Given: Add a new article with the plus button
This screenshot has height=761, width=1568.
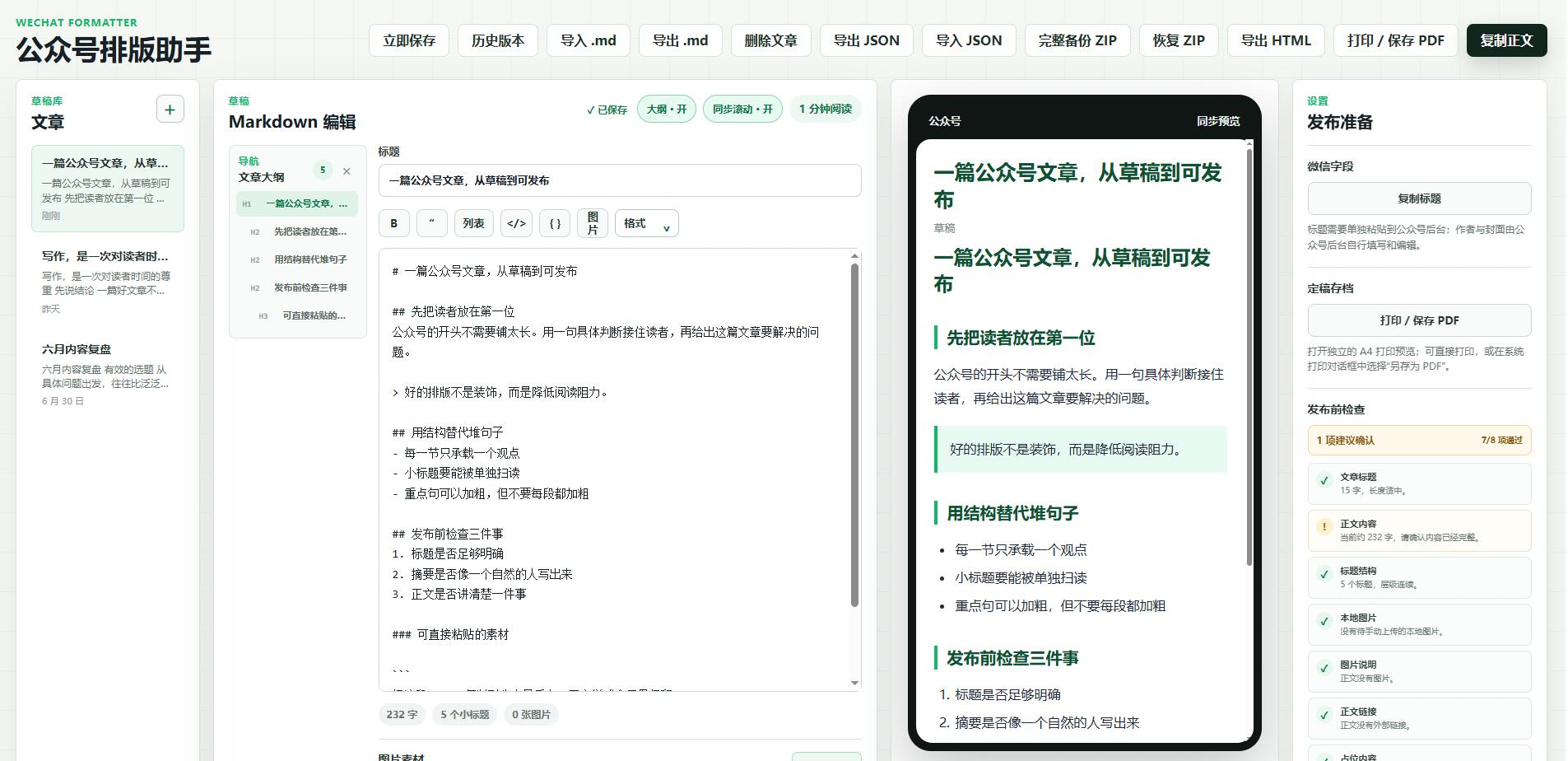Looking at the screenshot, I should pos(170,109).
